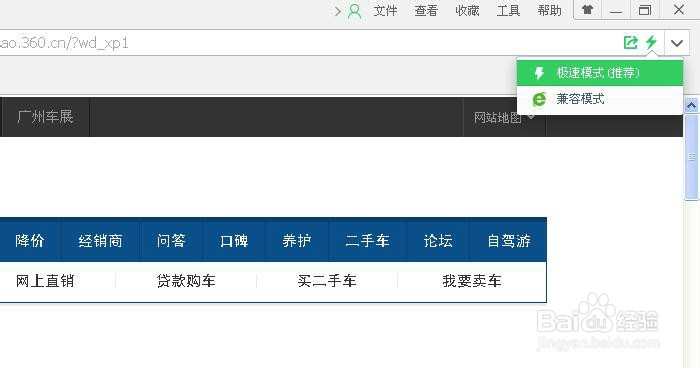Click the vertical scrollbar thumb
Screen dimensions: 700x368
click(692, 157)
